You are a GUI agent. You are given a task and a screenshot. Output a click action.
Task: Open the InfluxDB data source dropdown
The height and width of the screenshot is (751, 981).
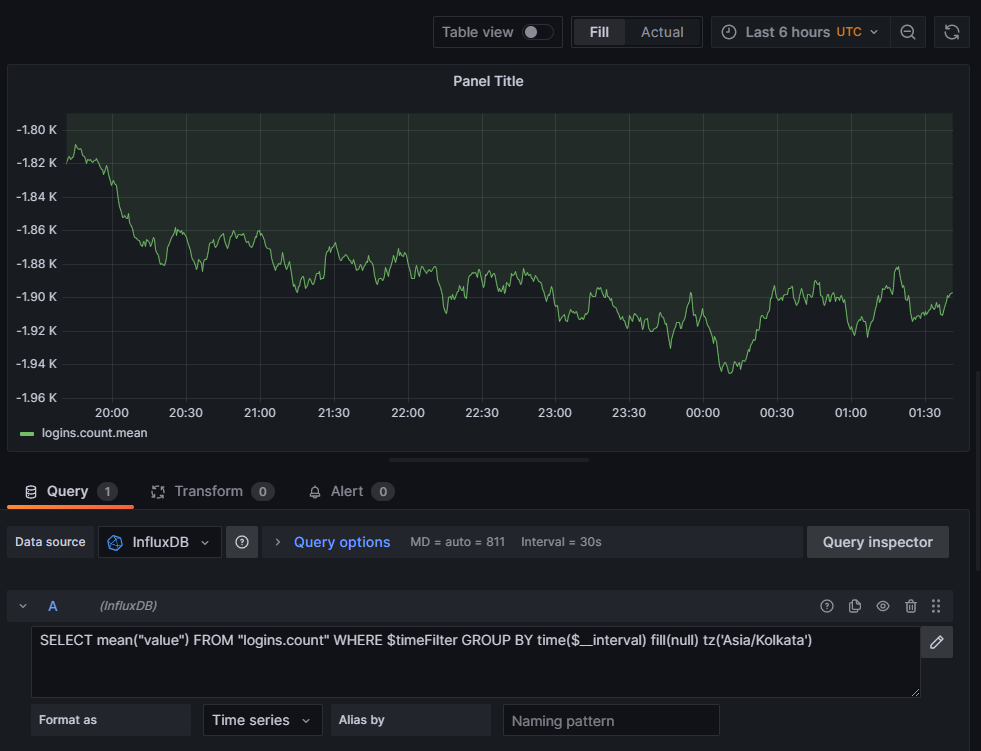[160, 542]
